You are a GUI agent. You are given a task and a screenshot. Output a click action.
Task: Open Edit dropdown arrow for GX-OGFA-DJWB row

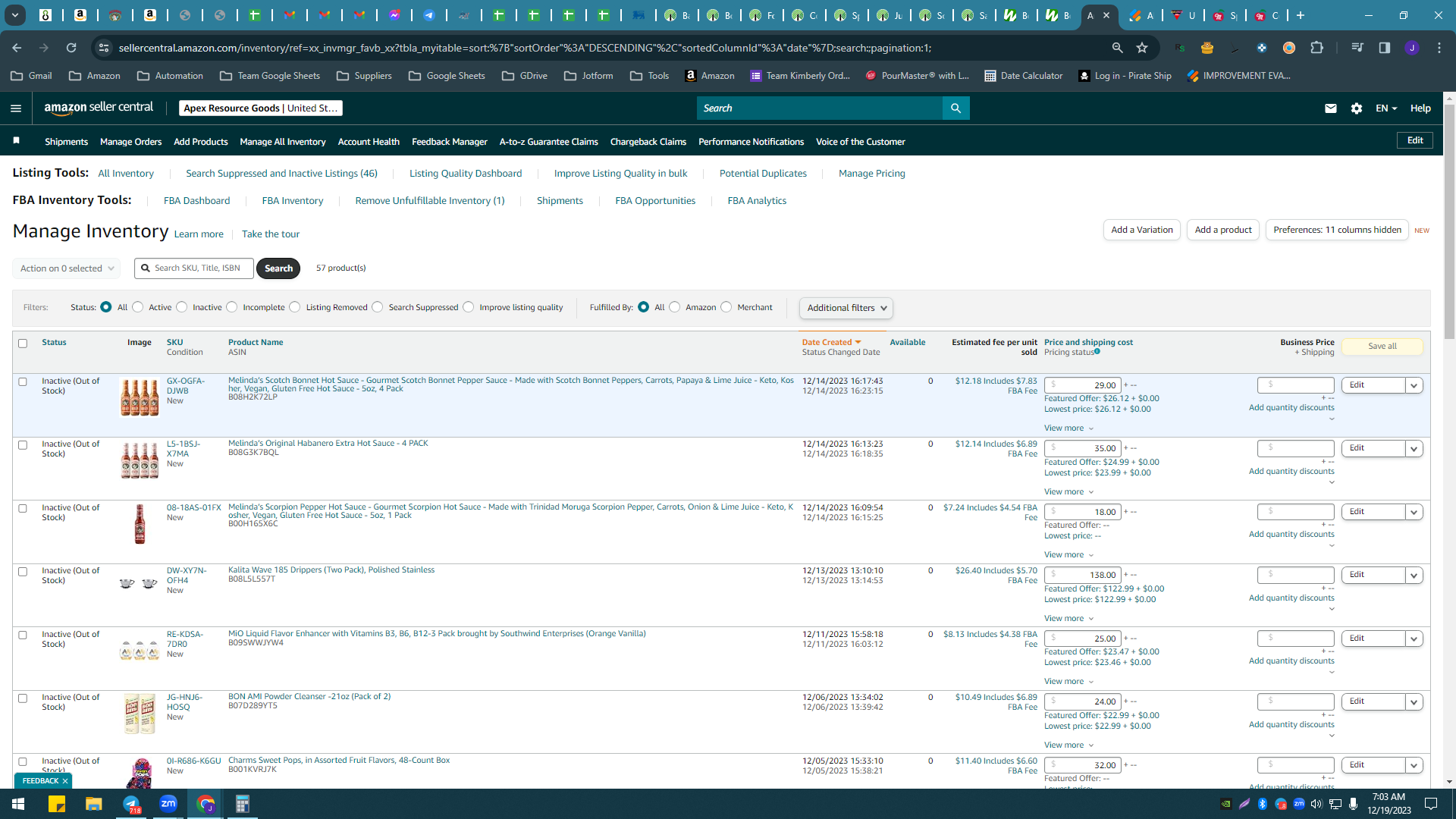1414,386
